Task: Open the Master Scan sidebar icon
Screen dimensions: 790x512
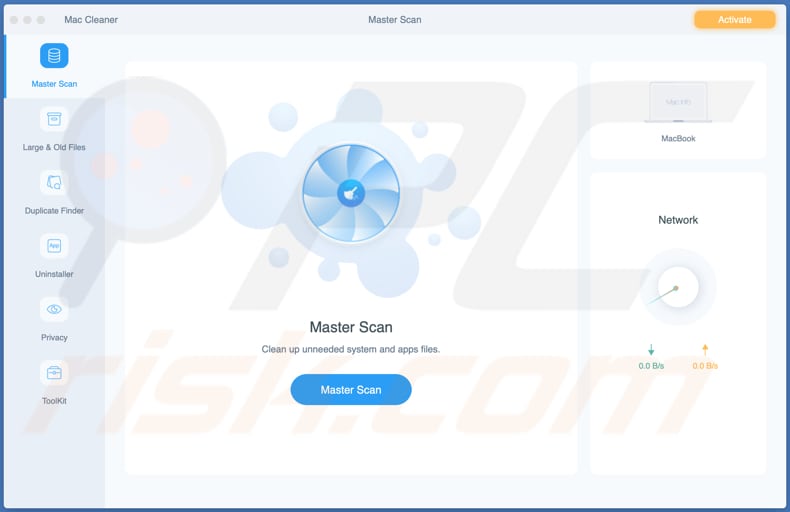Action: coord(54,55)
